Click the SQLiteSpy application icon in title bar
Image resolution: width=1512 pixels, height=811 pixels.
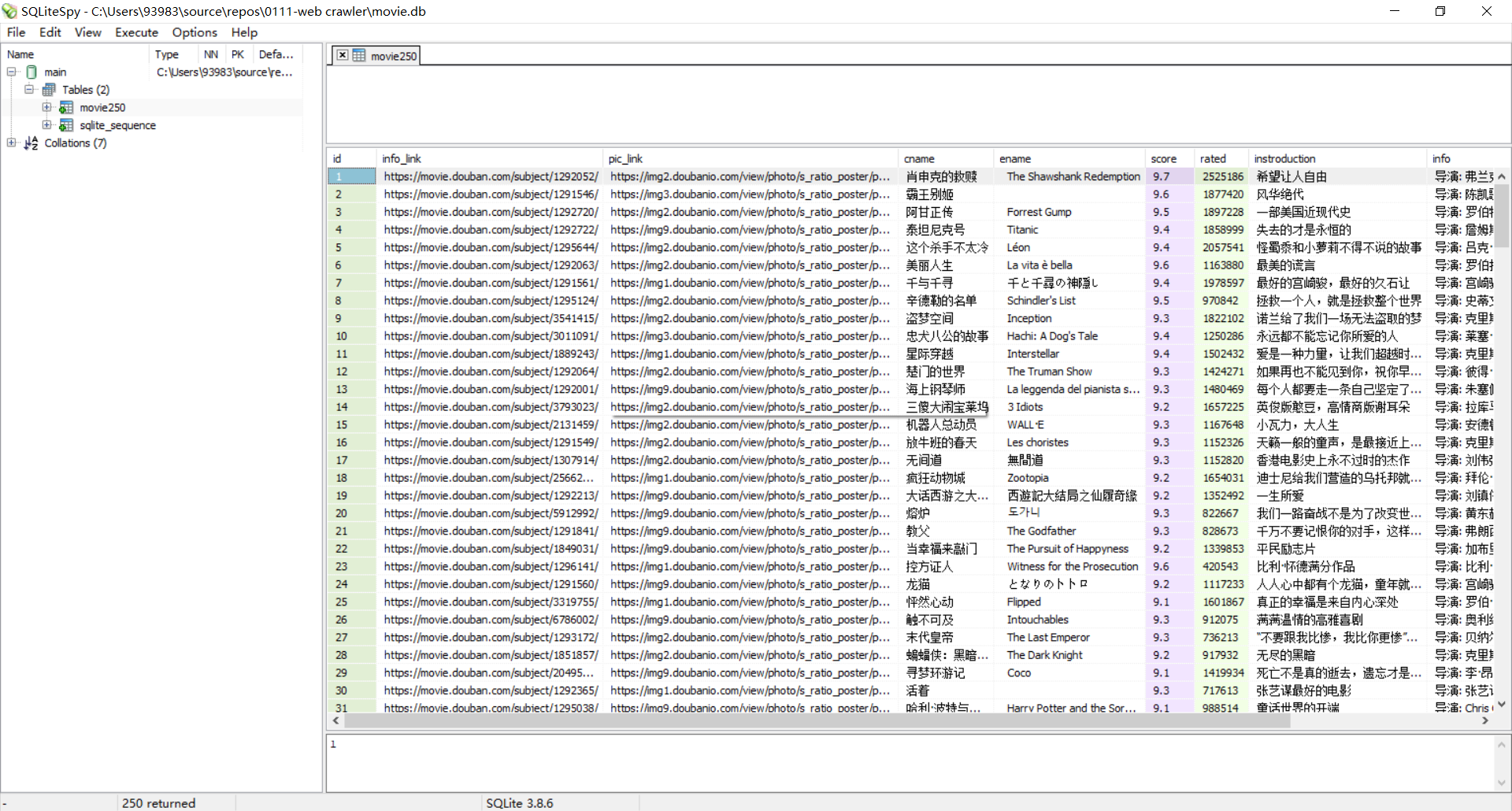click(9, 11)
